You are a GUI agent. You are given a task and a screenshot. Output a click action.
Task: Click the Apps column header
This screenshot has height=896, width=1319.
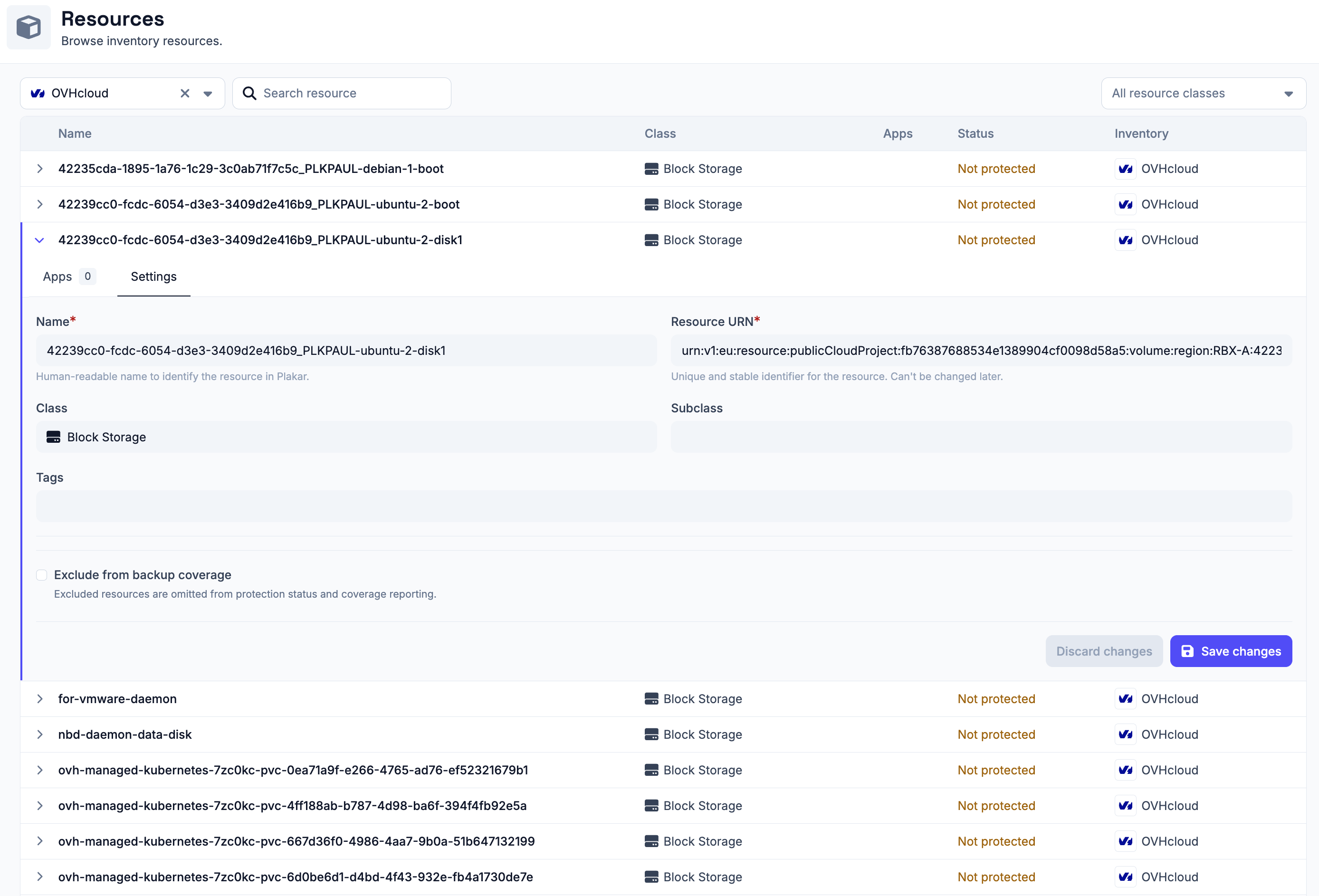pos(898,133)
